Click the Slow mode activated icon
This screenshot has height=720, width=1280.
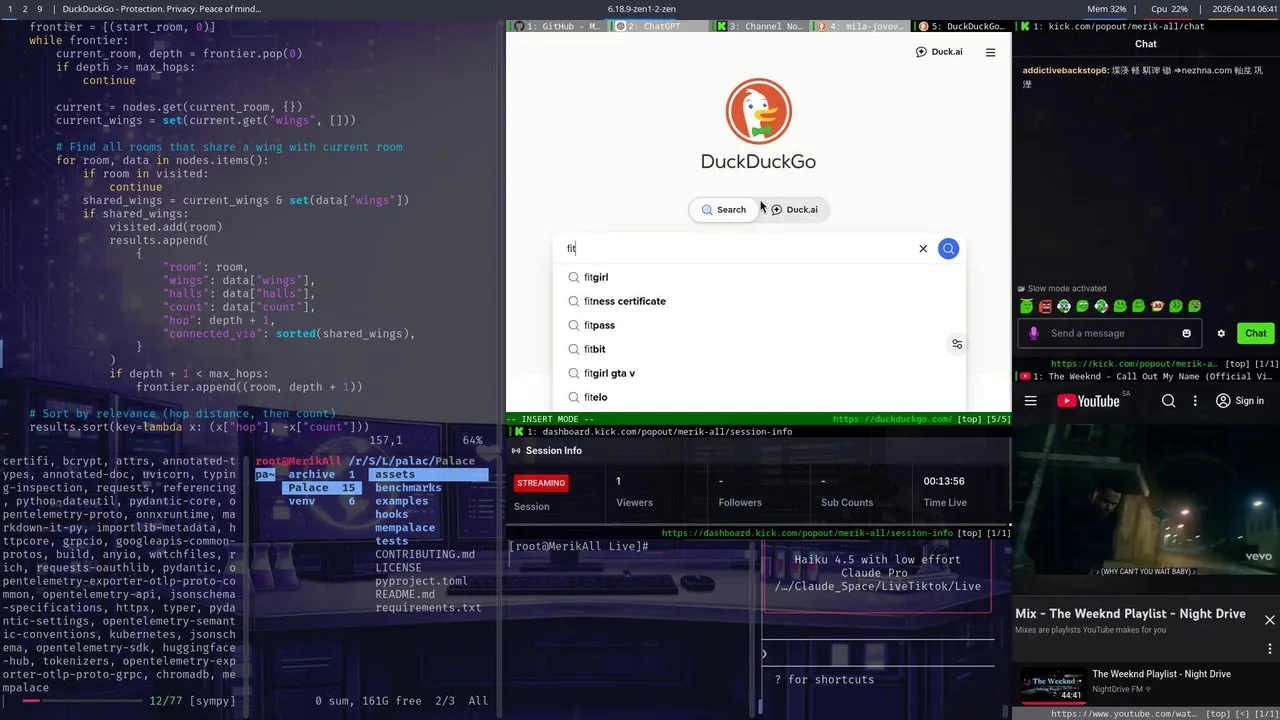1021,289
